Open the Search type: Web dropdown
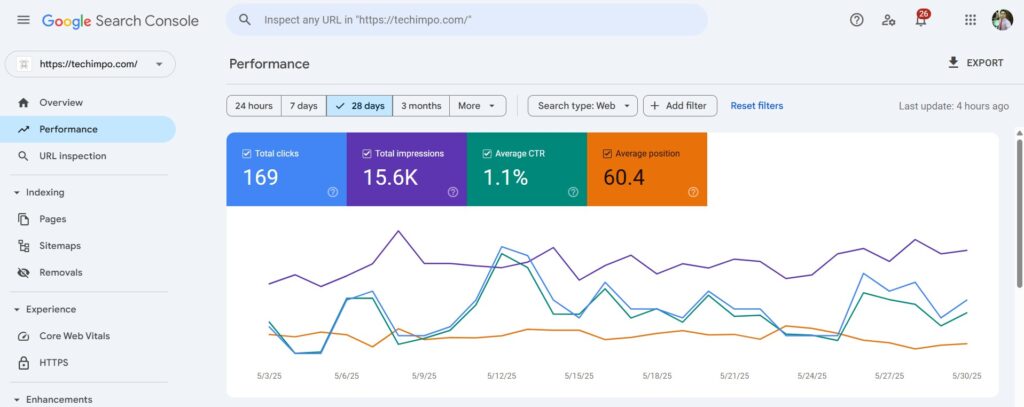 tap(583, 106)
